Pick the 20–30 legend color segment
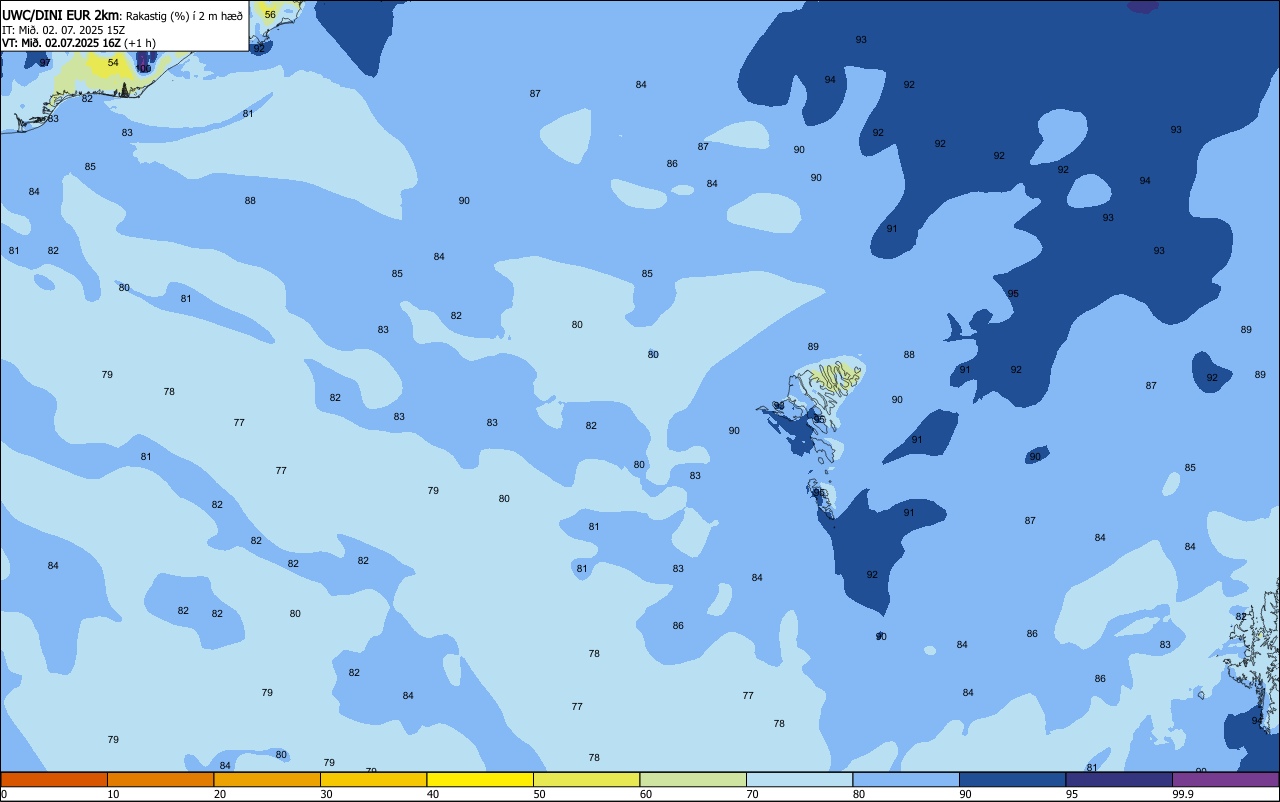 click(x=267, y=779)
